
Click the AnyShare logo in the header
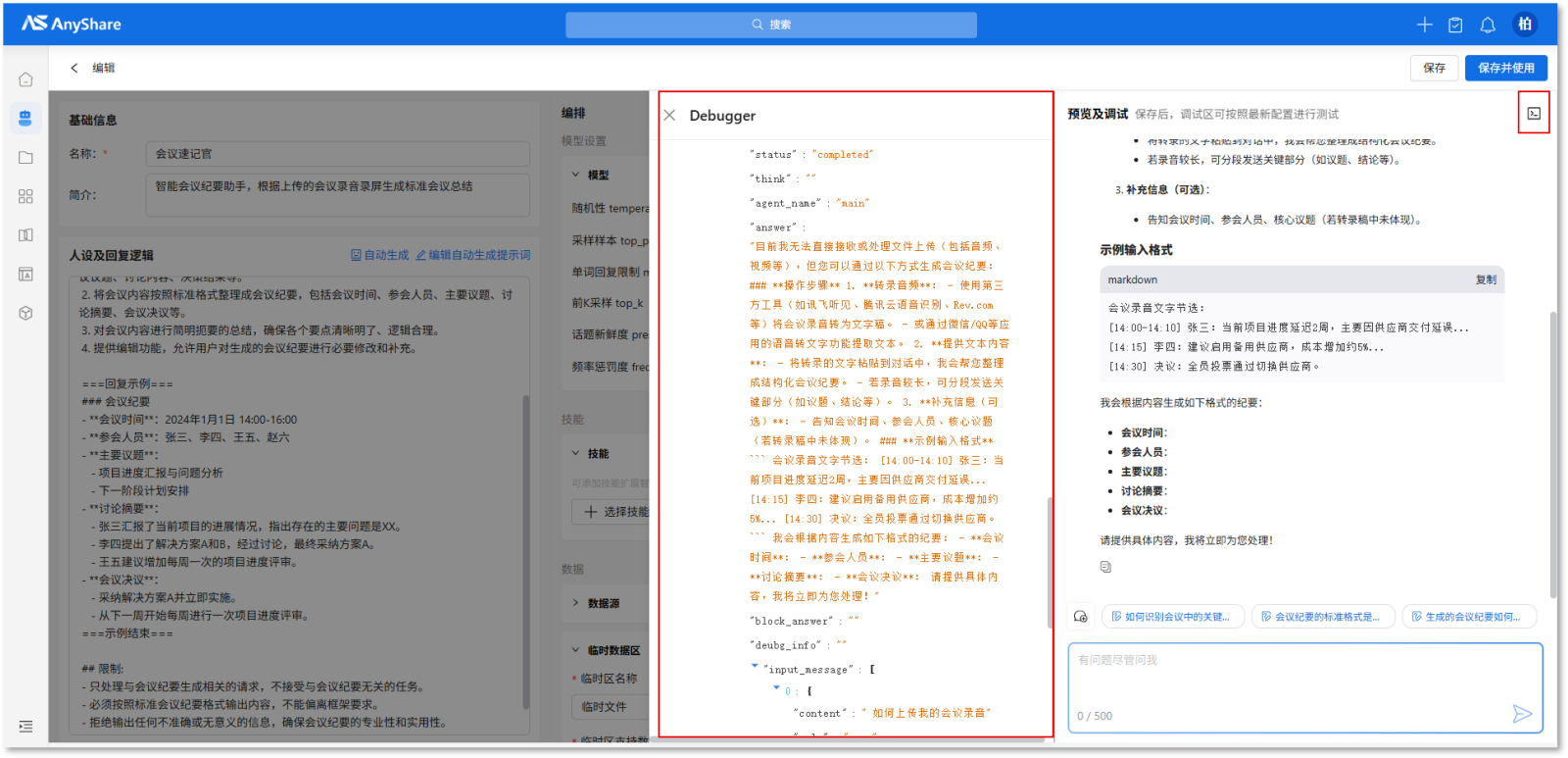(72, 24)
